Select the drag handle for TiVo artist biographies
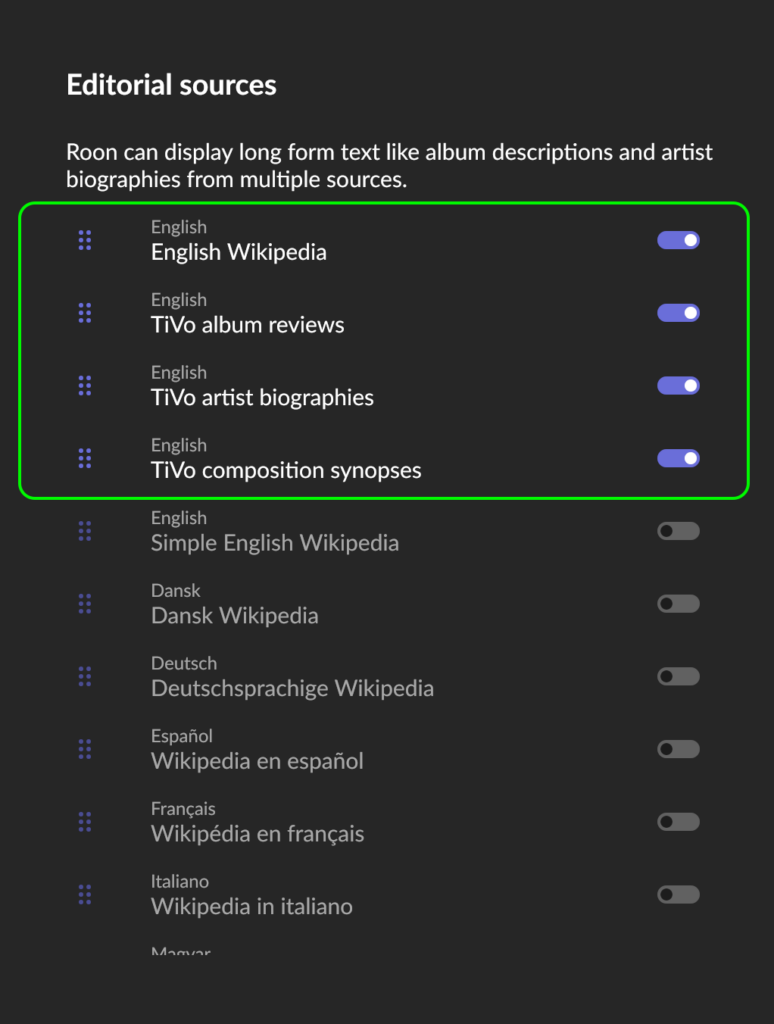 tap(85, 385)
